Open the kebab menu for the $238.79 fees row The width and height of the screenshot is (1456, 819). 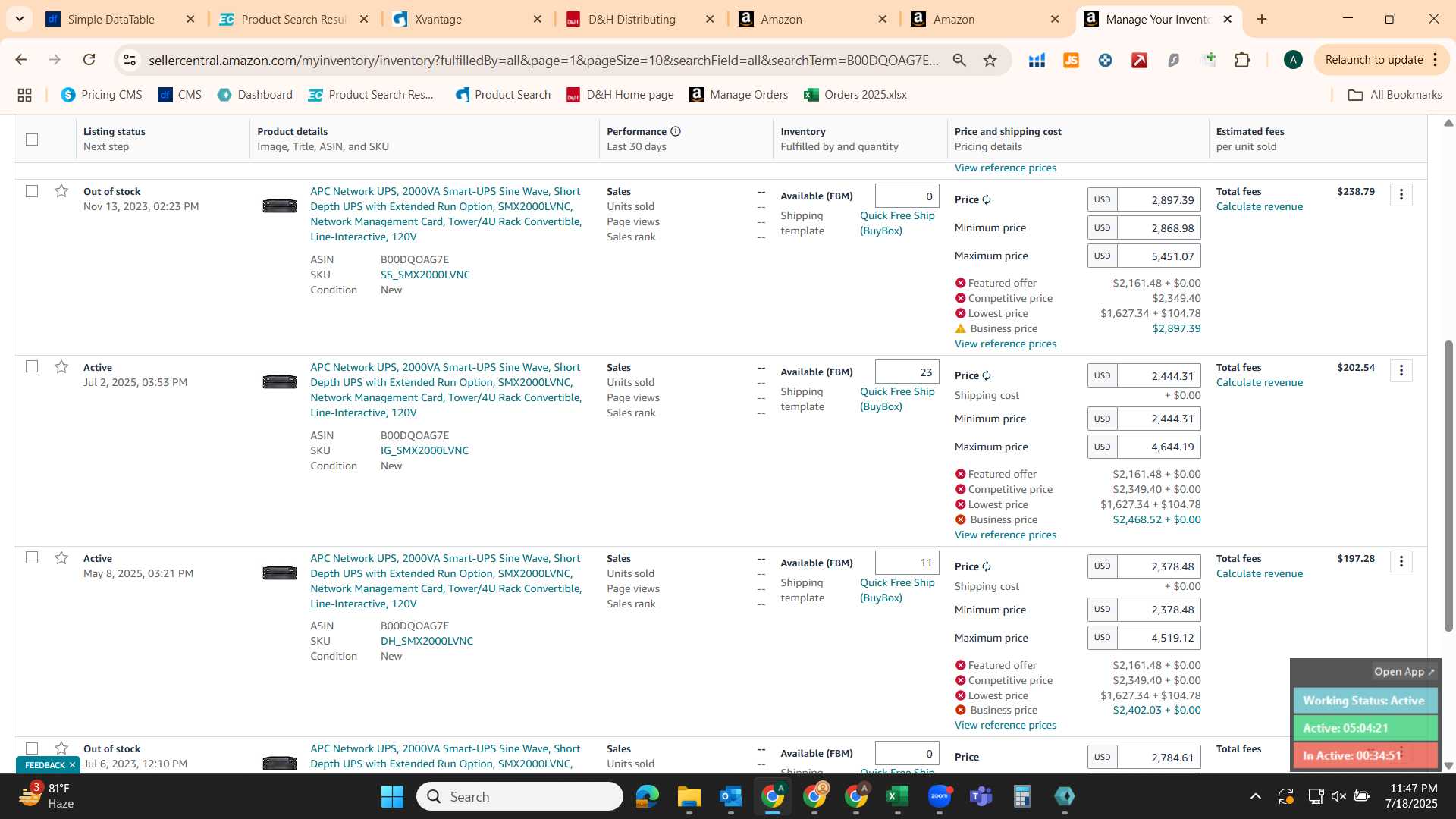click(1401, 195)
